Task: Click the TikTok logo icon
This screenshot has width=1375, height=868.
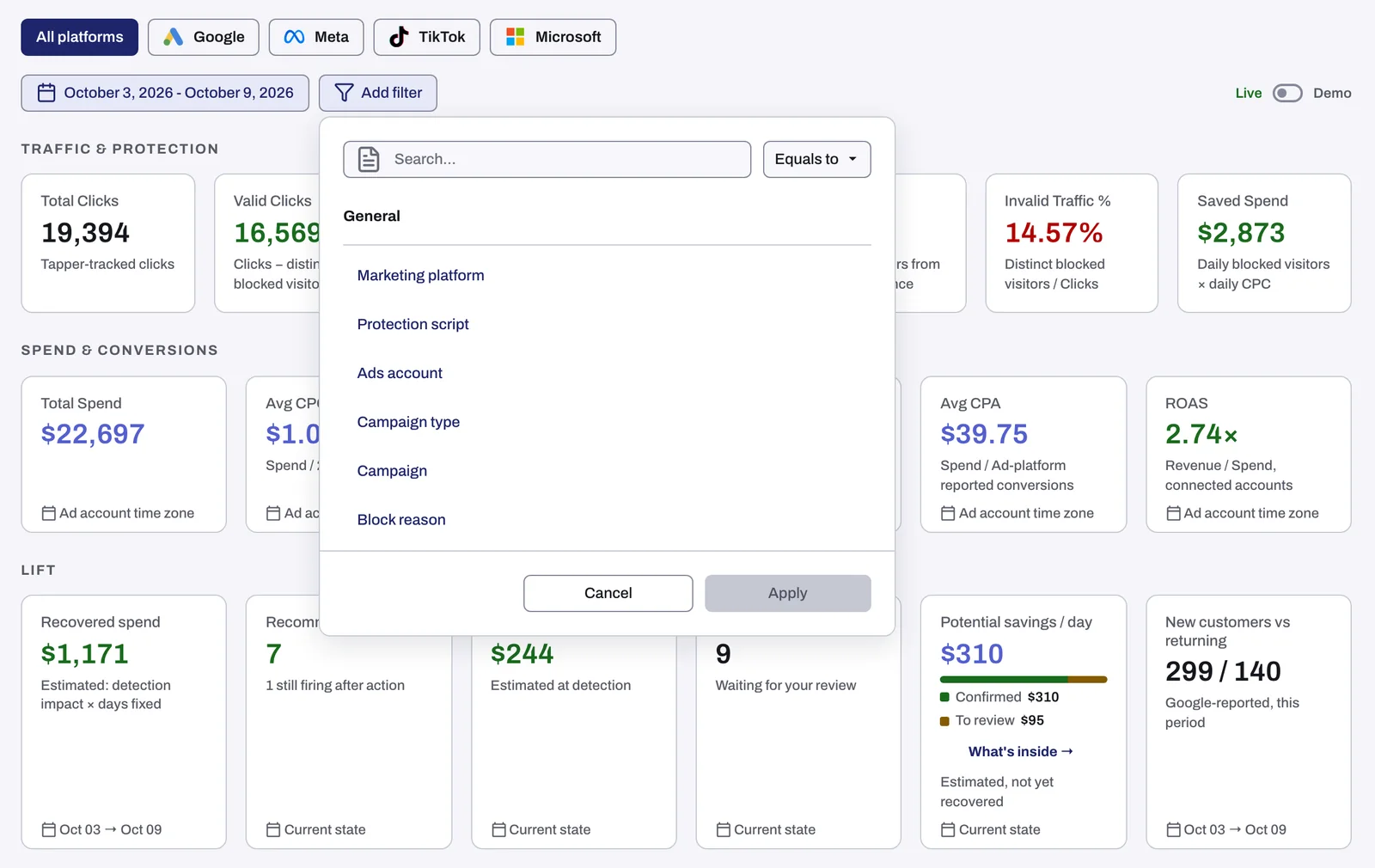Action: click(x=399, y=37)
